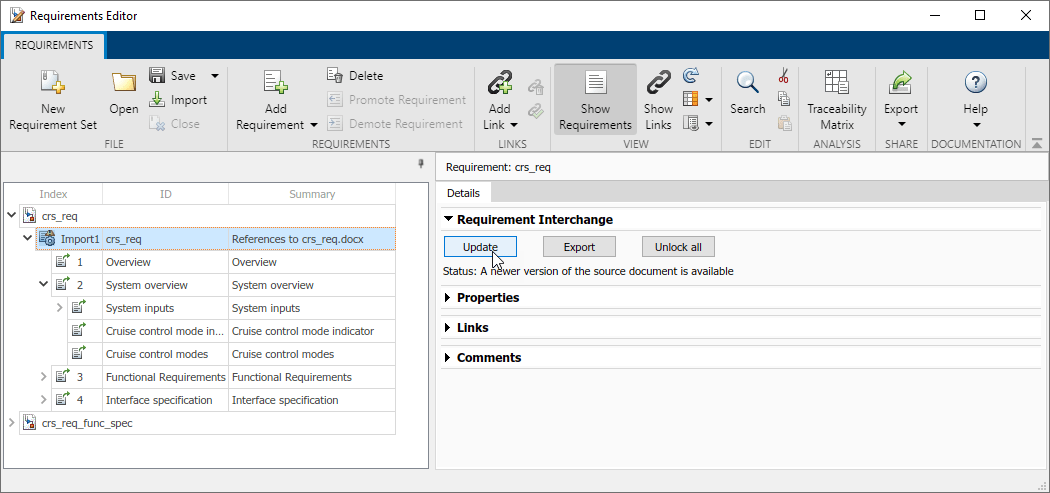Select the Functional Requirements tree row
The width and height of the screenshot is (1050, 493).
pos(165,377)
